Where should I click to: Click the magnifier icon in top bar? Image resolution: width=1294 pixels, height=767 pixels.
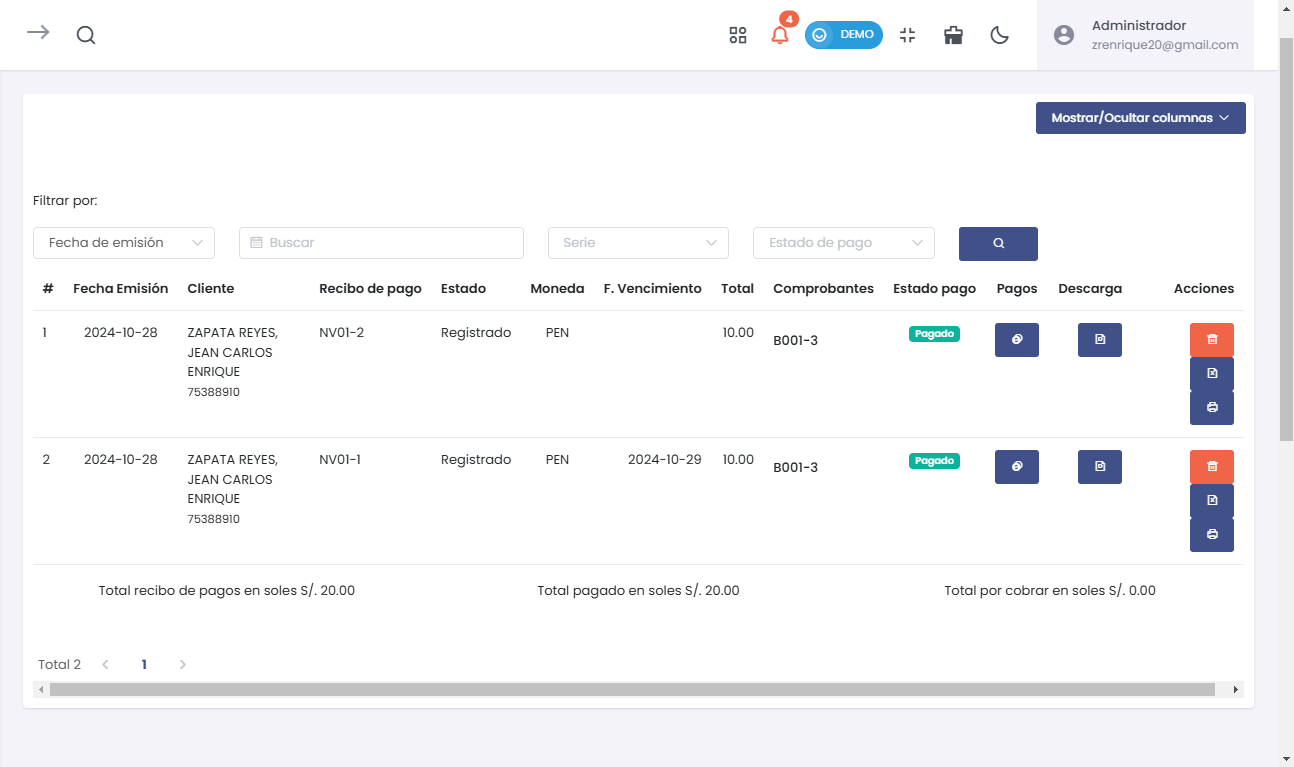pos(86,35)
